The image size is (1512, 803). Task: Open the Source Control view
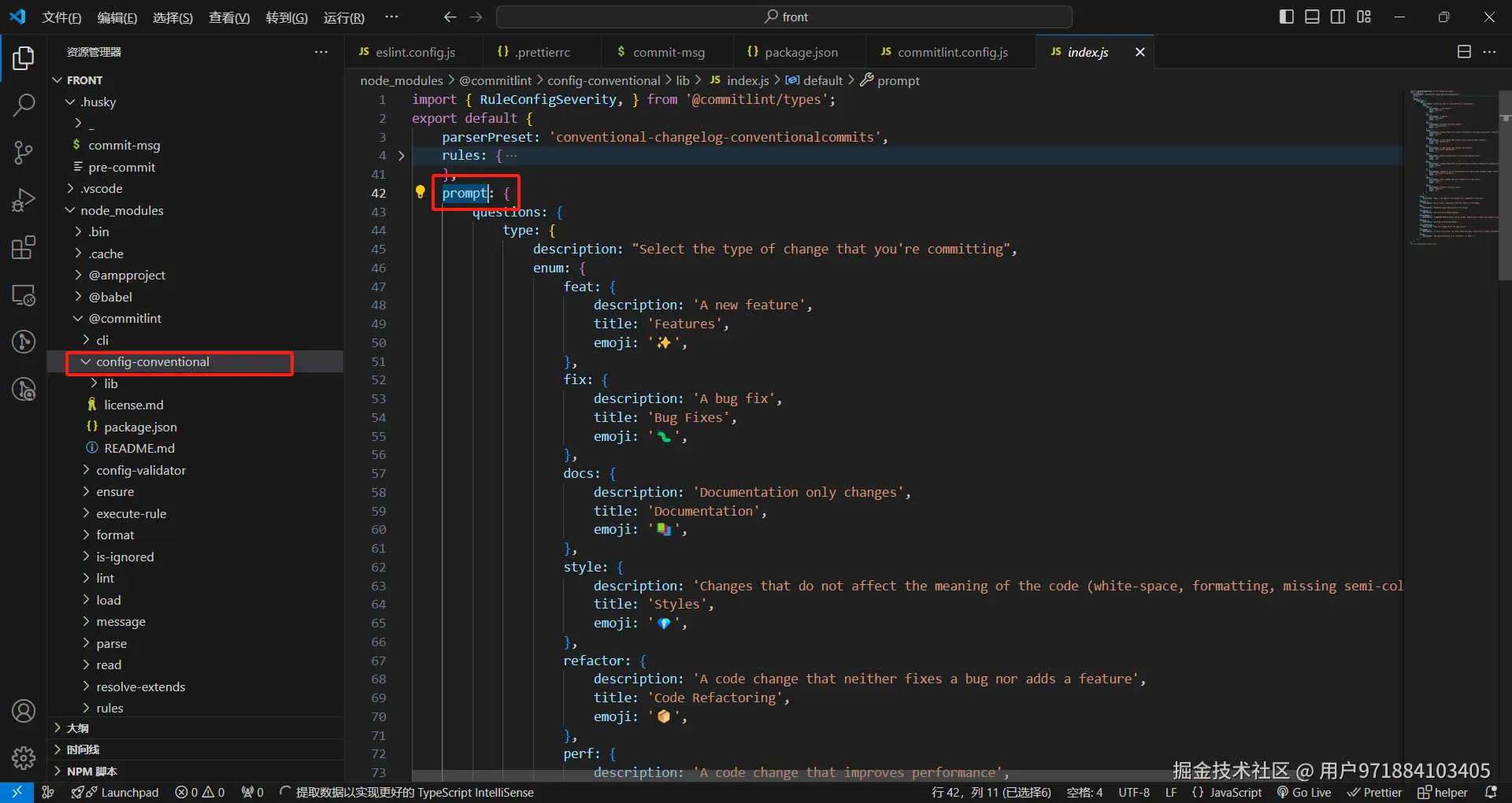click(24, 152)
